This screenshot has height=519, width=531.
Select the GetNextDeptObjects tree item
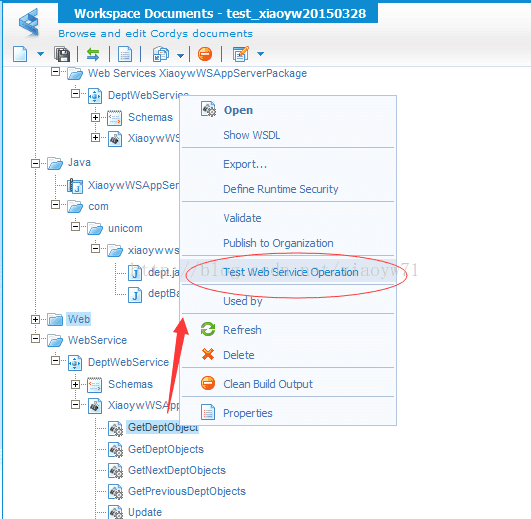177,470
